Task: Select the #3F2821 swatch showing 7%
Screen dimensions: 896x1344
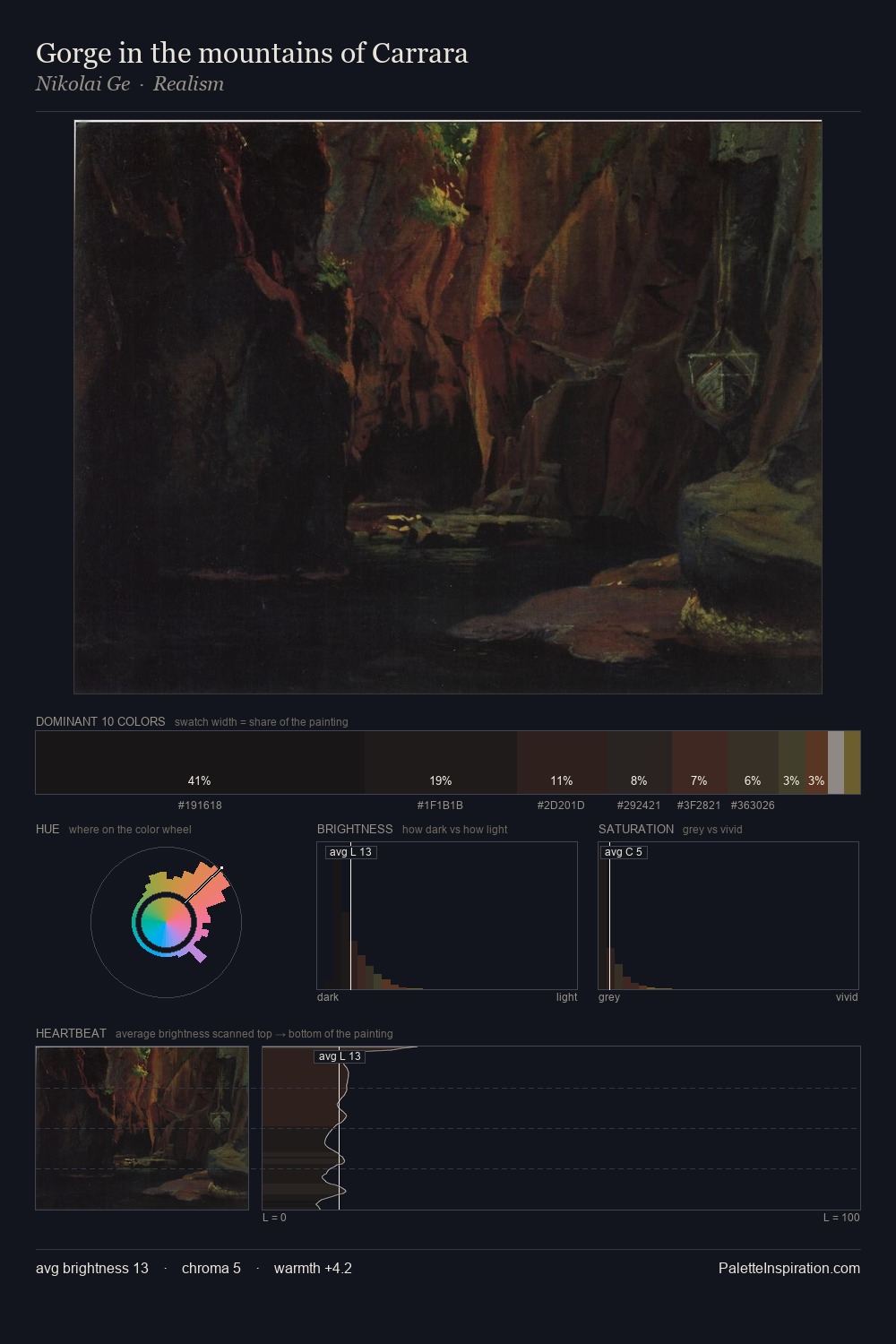Action: point(699,762)
